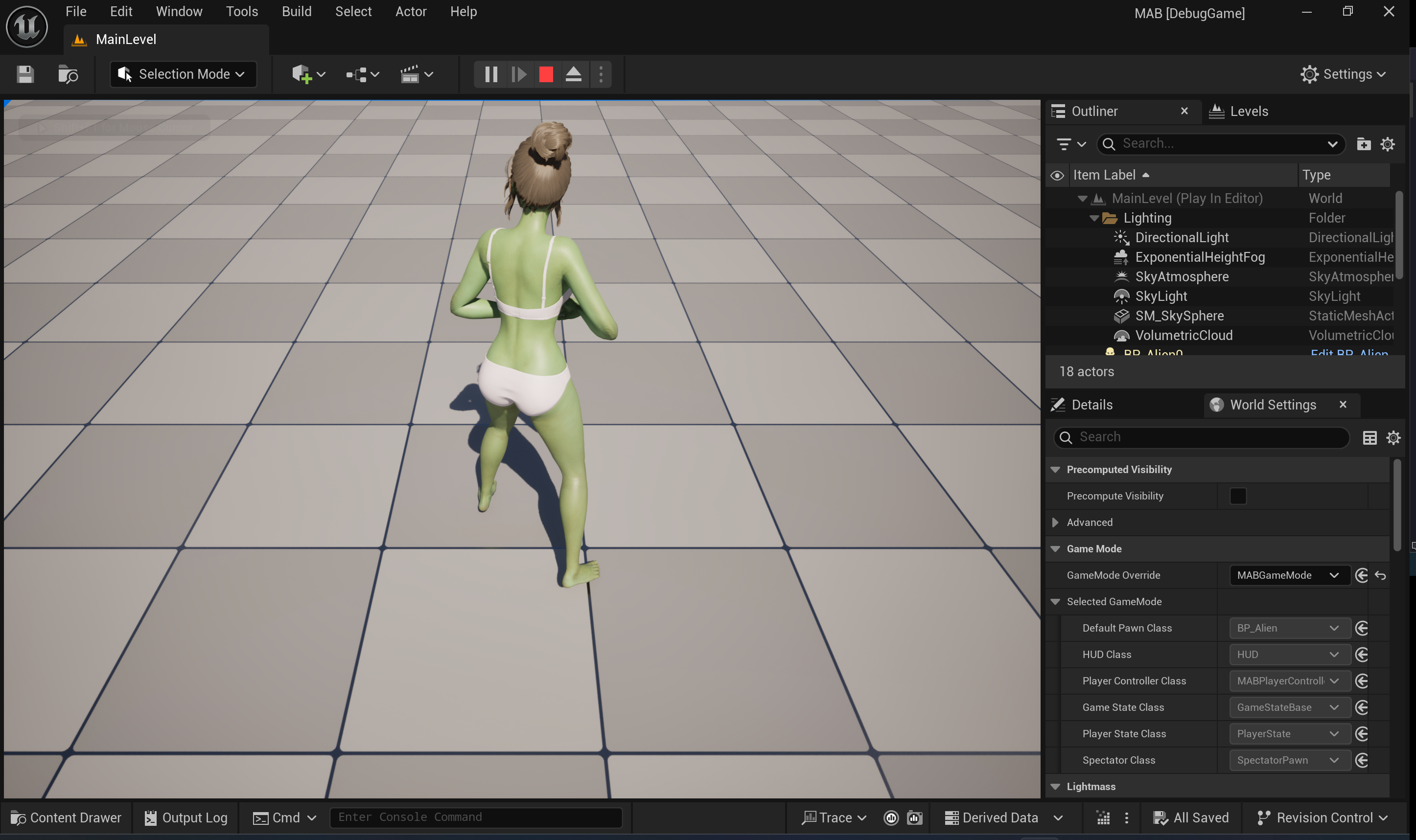The height and width of the screenshot is (840, 1416).
Task: Click the Outliner search field
Action: click(1220, 144)
